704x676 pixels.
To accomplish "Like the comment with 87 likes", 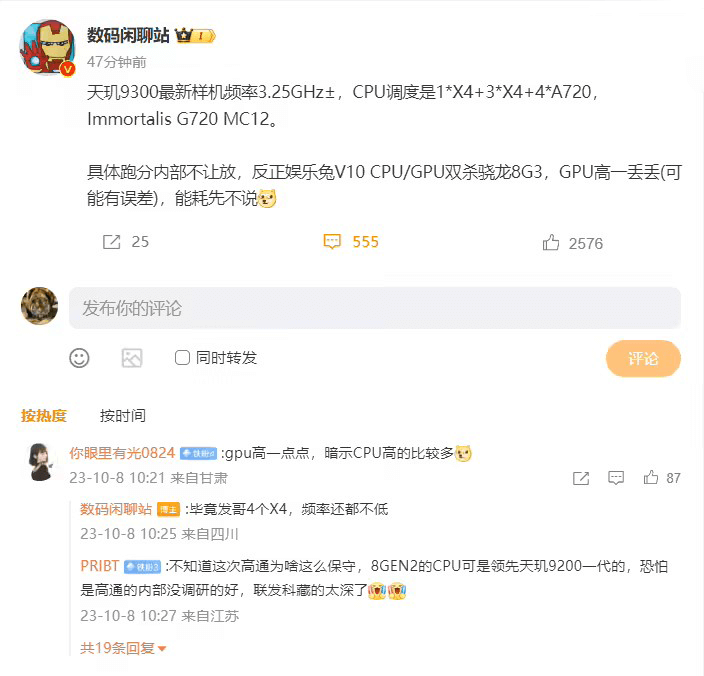I will tap(651, 477).
